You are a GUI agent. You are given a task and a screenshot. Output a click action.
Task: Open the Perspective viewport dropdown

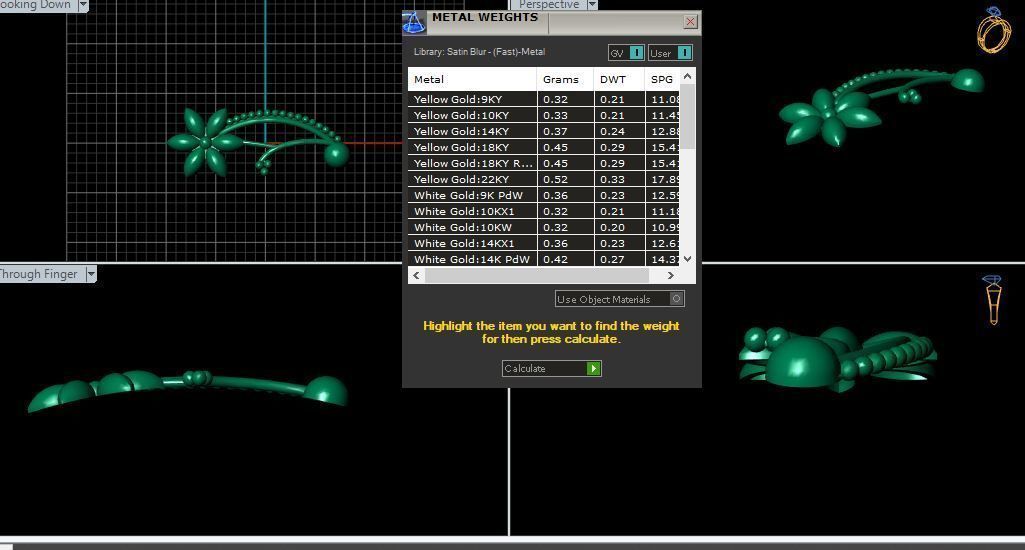(x=592, y=5)
